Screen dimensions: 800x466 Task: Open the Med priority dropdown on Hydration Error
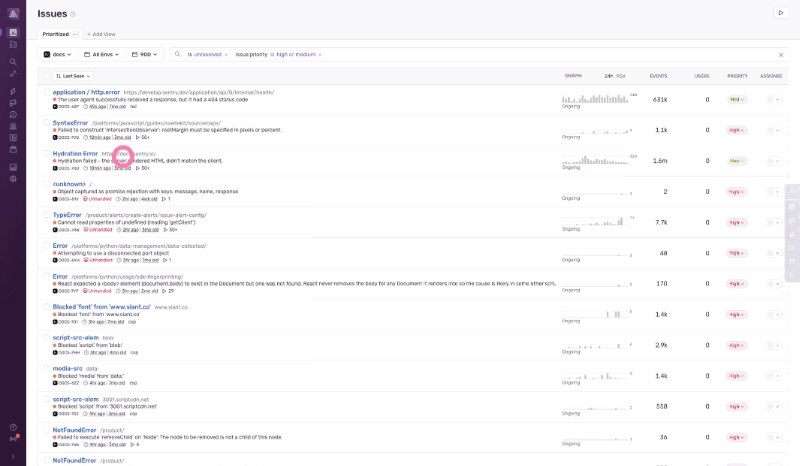[737, 161]
